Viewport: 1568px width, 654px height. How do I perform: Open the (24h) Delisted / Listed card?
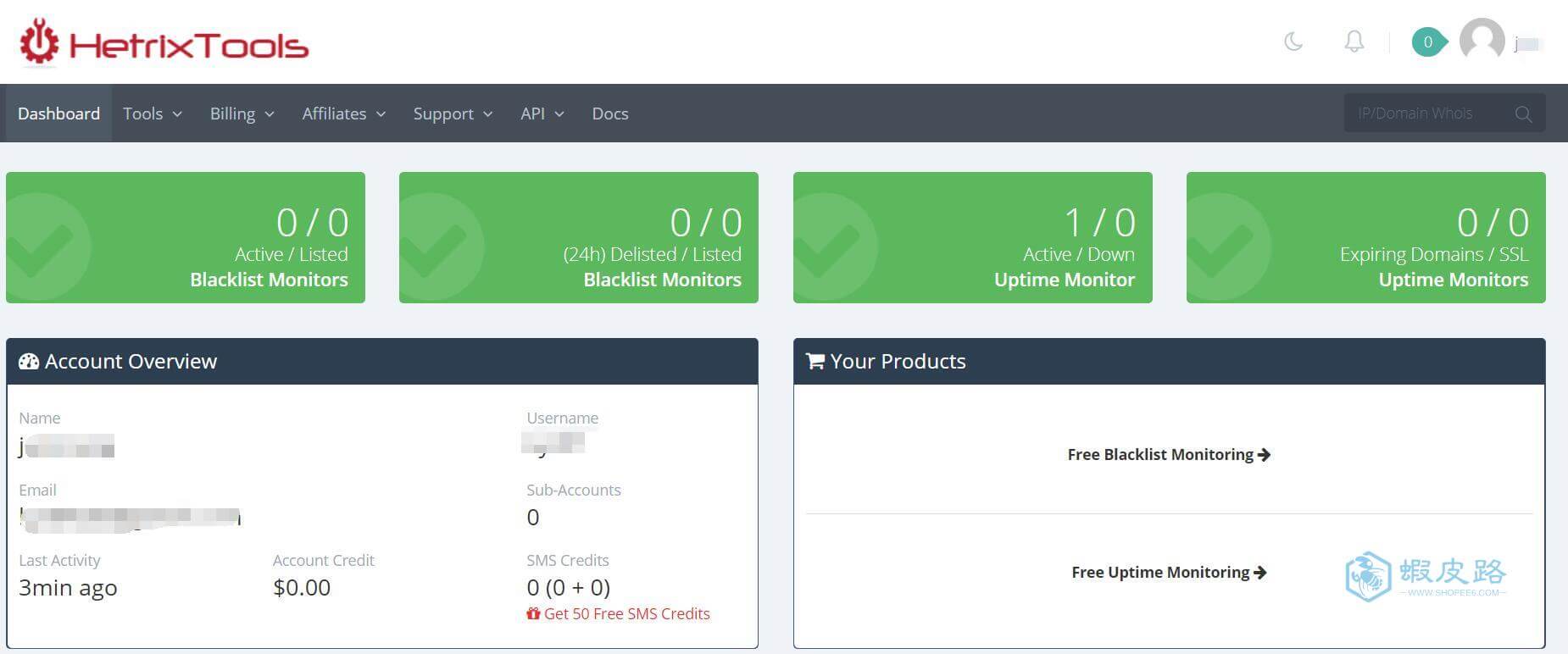point(579,237)
